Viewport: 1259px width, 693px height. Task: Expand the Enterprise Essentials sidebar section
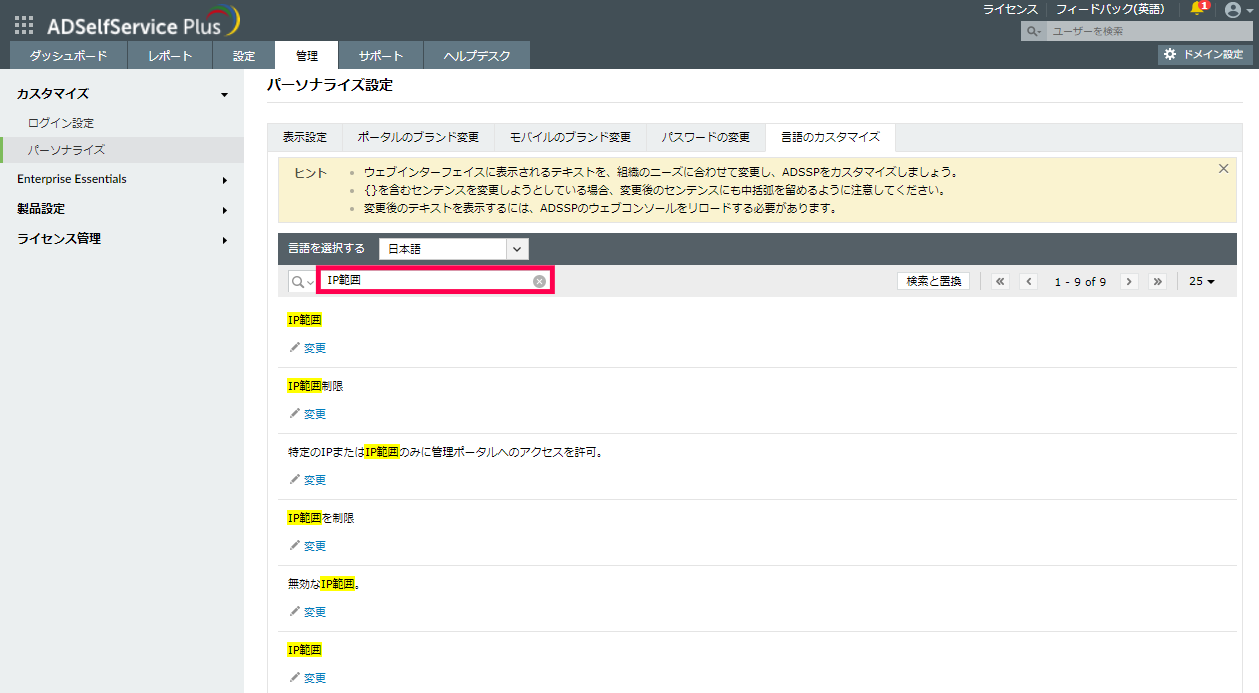click(120, 180)
